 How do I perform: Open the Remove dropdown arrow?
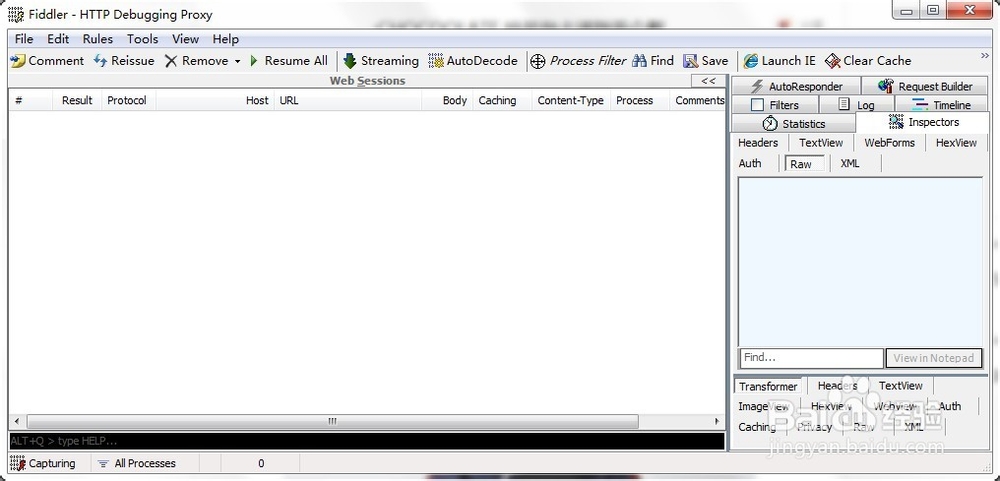point(237,61)
